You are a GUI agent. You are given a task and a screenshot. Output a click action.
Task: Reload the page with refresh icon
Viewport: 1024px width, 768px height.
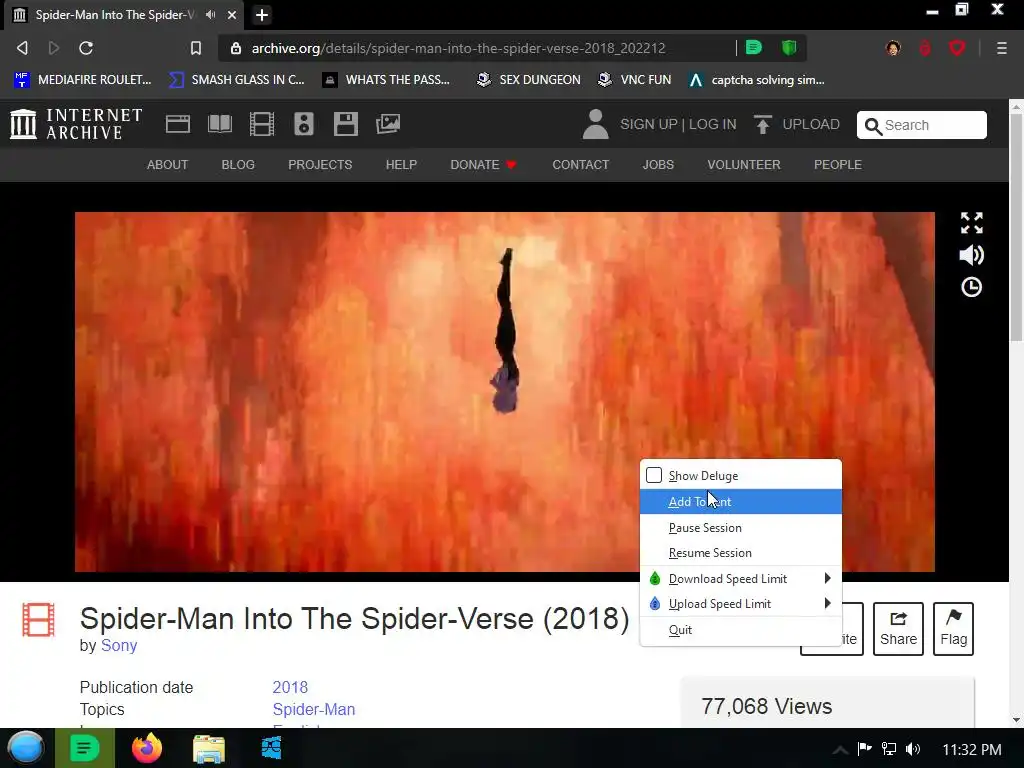(86, 48)
